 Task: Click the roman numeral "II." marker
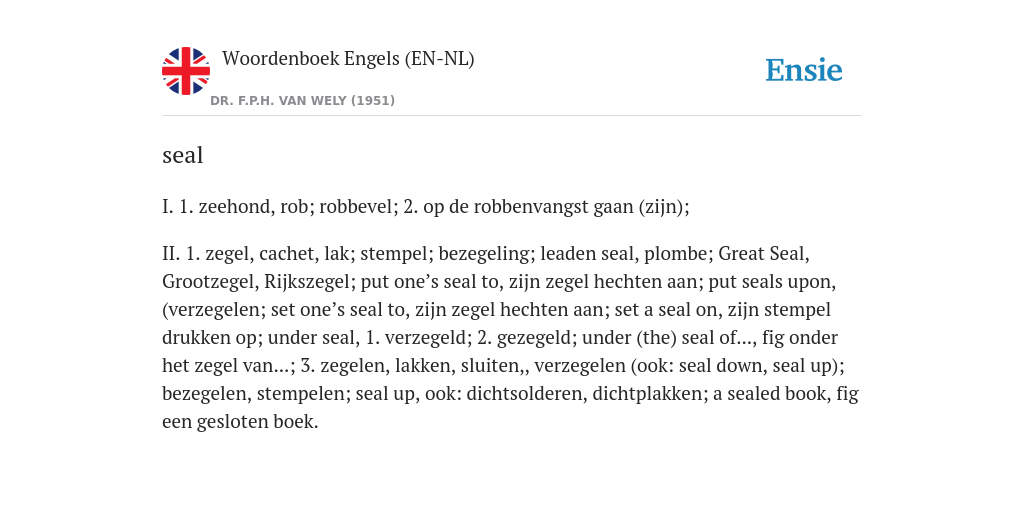[171, 253]
